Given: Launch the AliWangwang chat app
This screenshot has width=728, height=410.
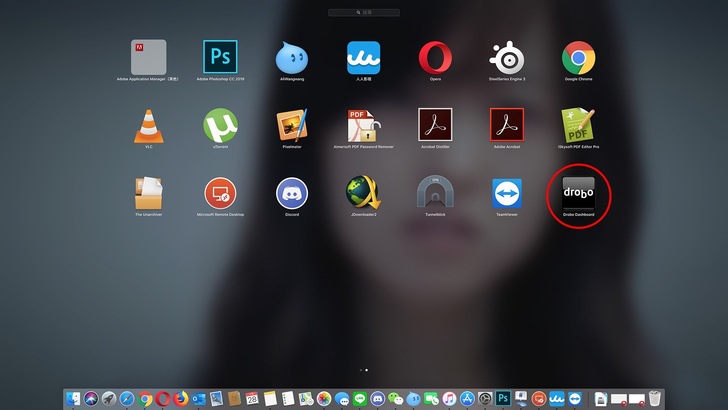Looking at the screenshot, I should tap(292, 57).
